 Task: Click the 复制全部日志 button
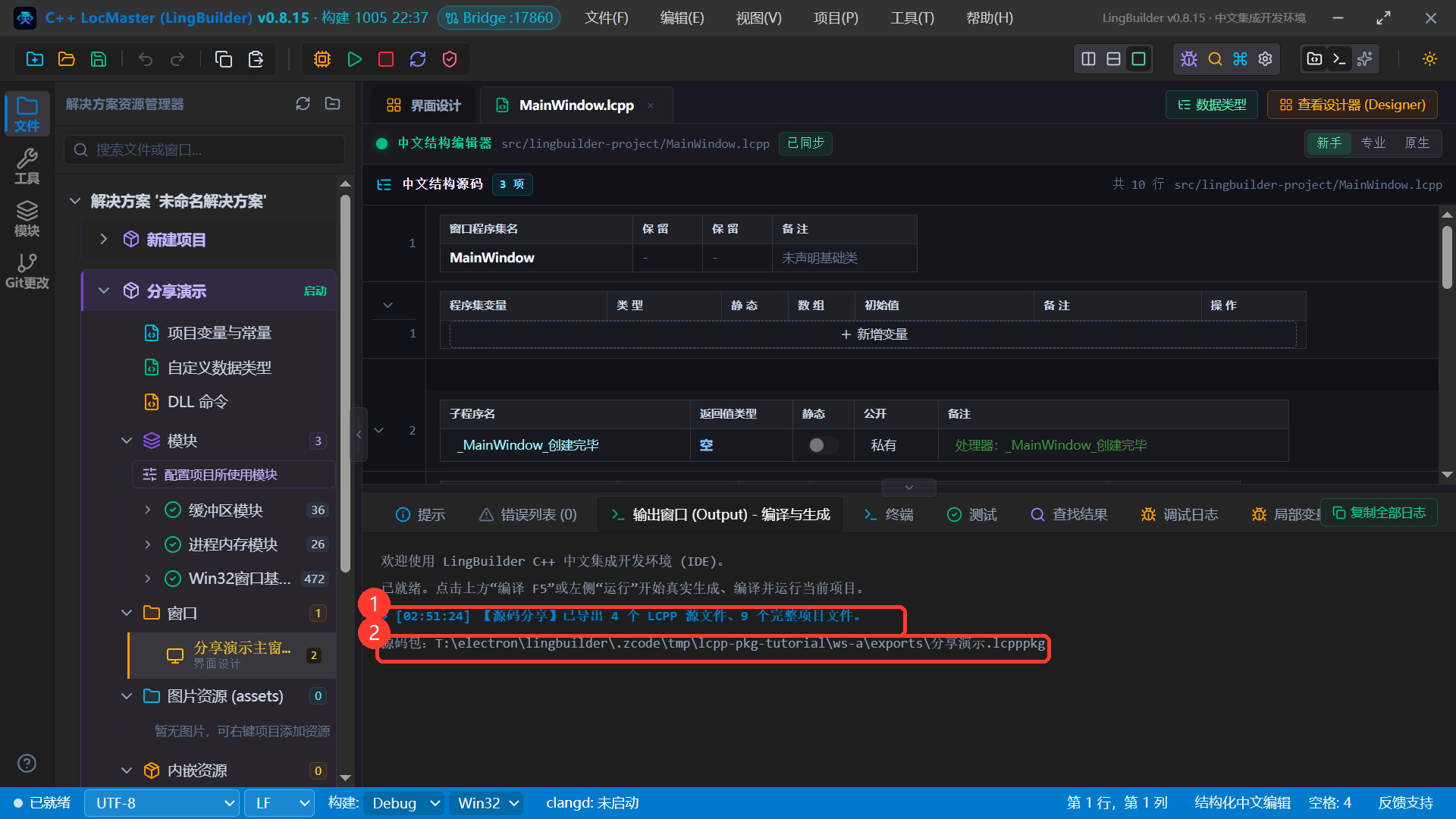click(1379, 513)
